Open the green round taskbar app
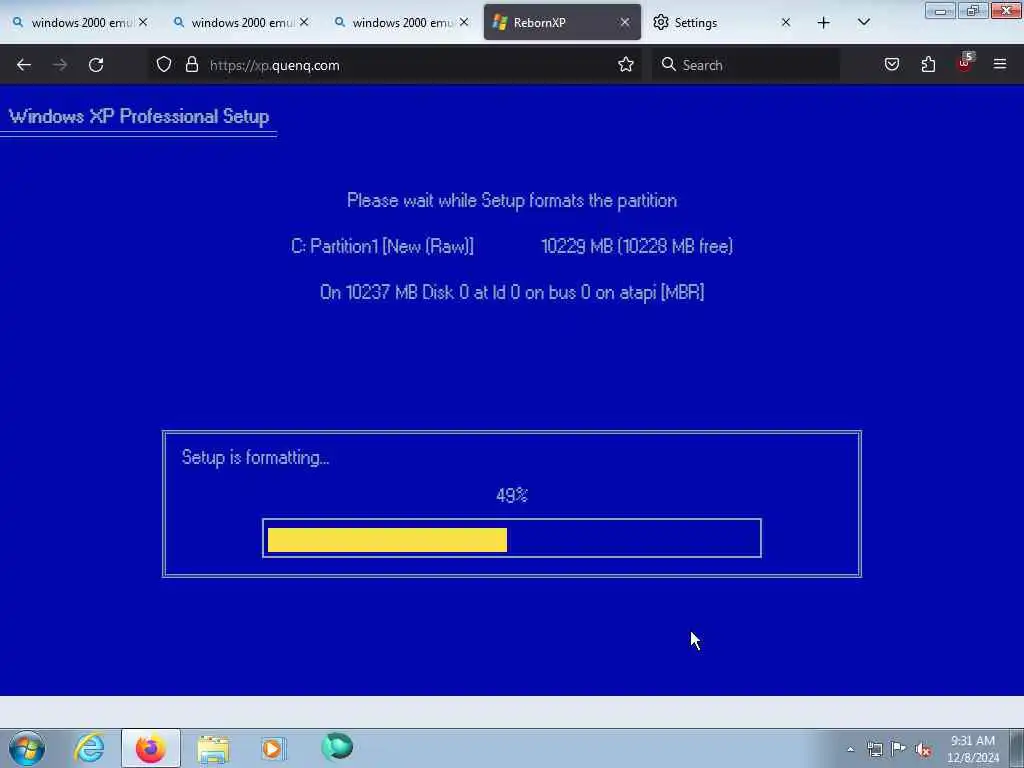 337,747
